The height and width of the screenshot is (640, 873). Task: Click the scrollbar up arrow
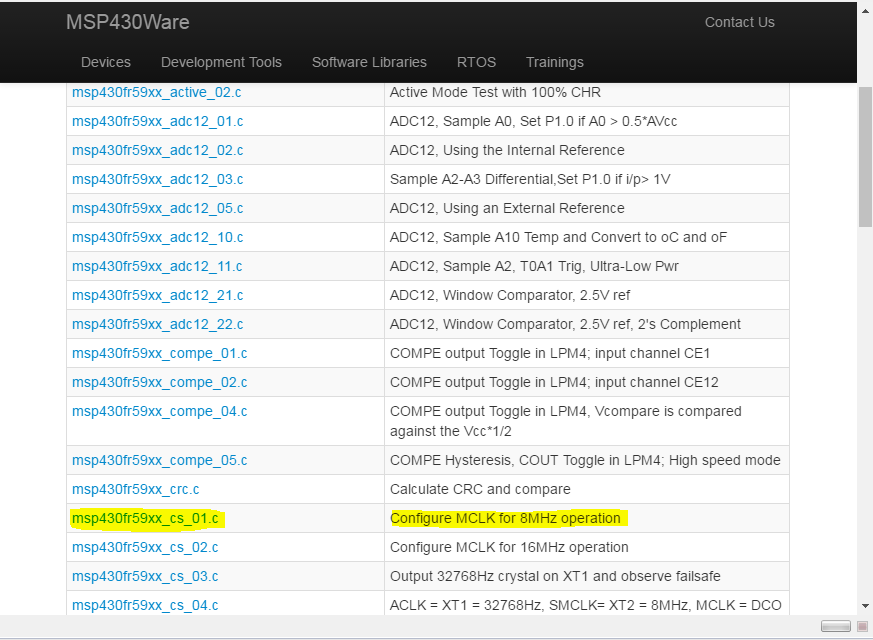point(865,11)
